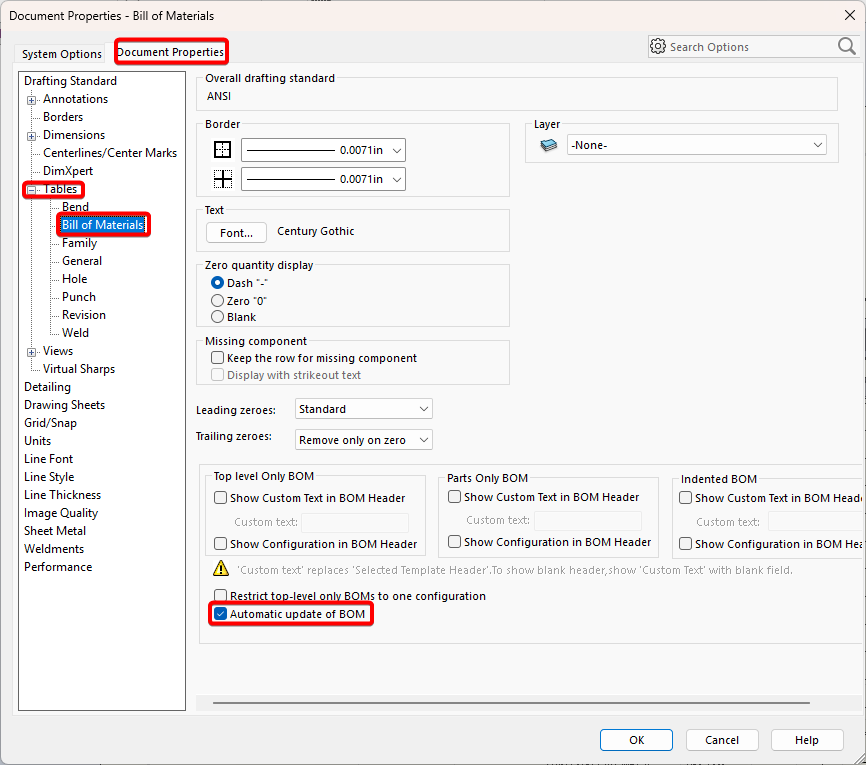Viewport: 866px width, 765px height.
Task: Select Revision table item
Action: 84,314
